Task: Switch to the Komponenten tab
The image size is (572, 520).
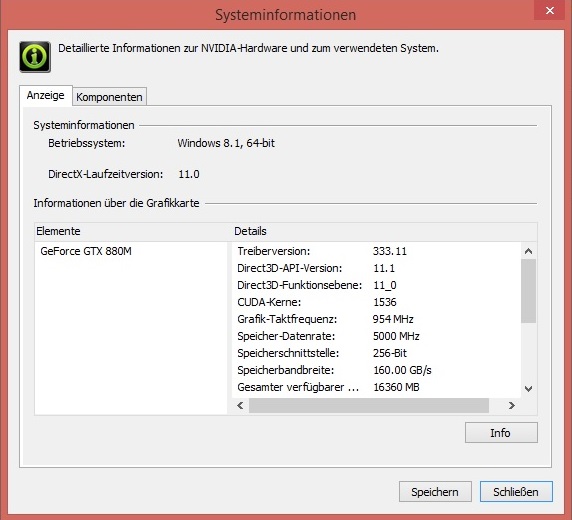Action: [109, 97]
